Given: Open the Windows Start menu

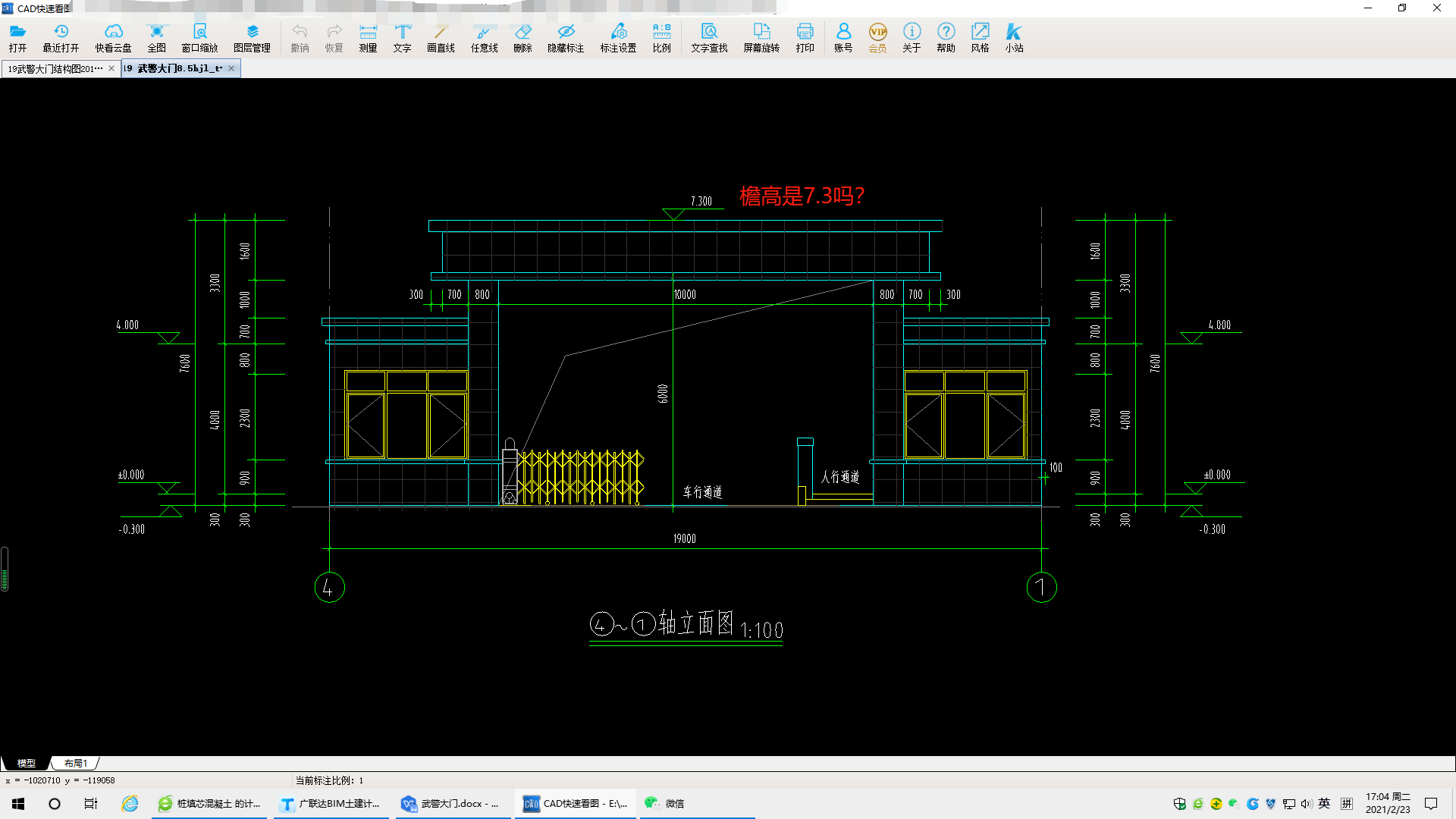Looking at the screenshot, I should 18,804.
